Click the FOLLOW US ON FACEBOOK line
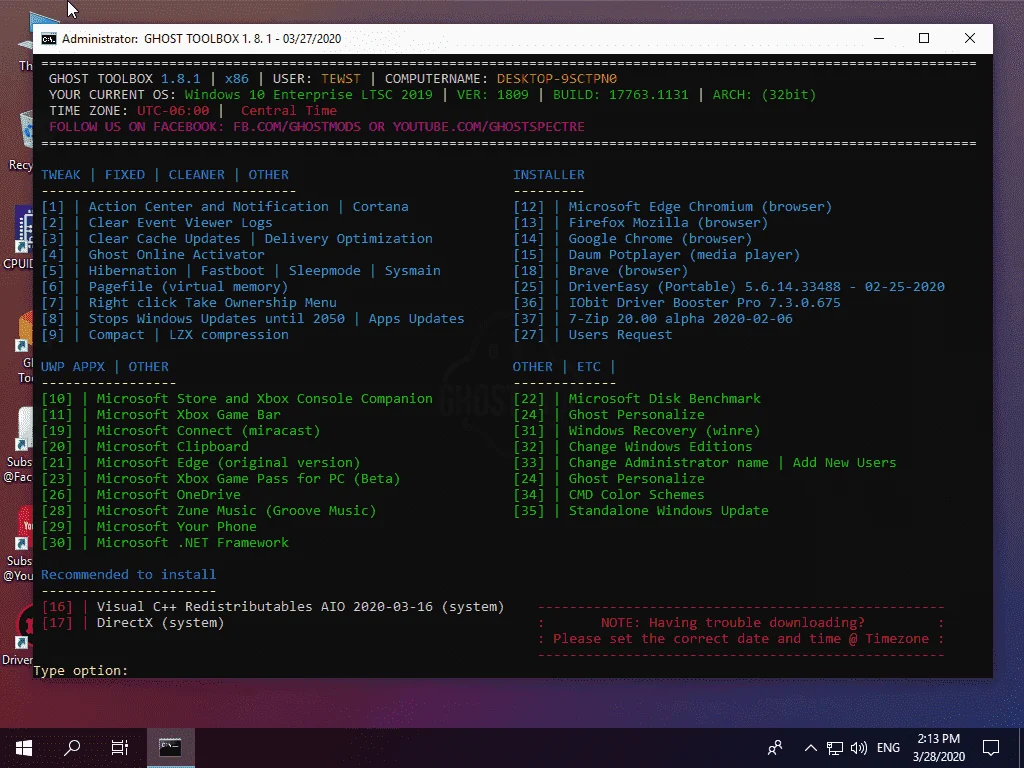Image resolution: width=1024 pixels, height=768 pixels. click(317, 127)
